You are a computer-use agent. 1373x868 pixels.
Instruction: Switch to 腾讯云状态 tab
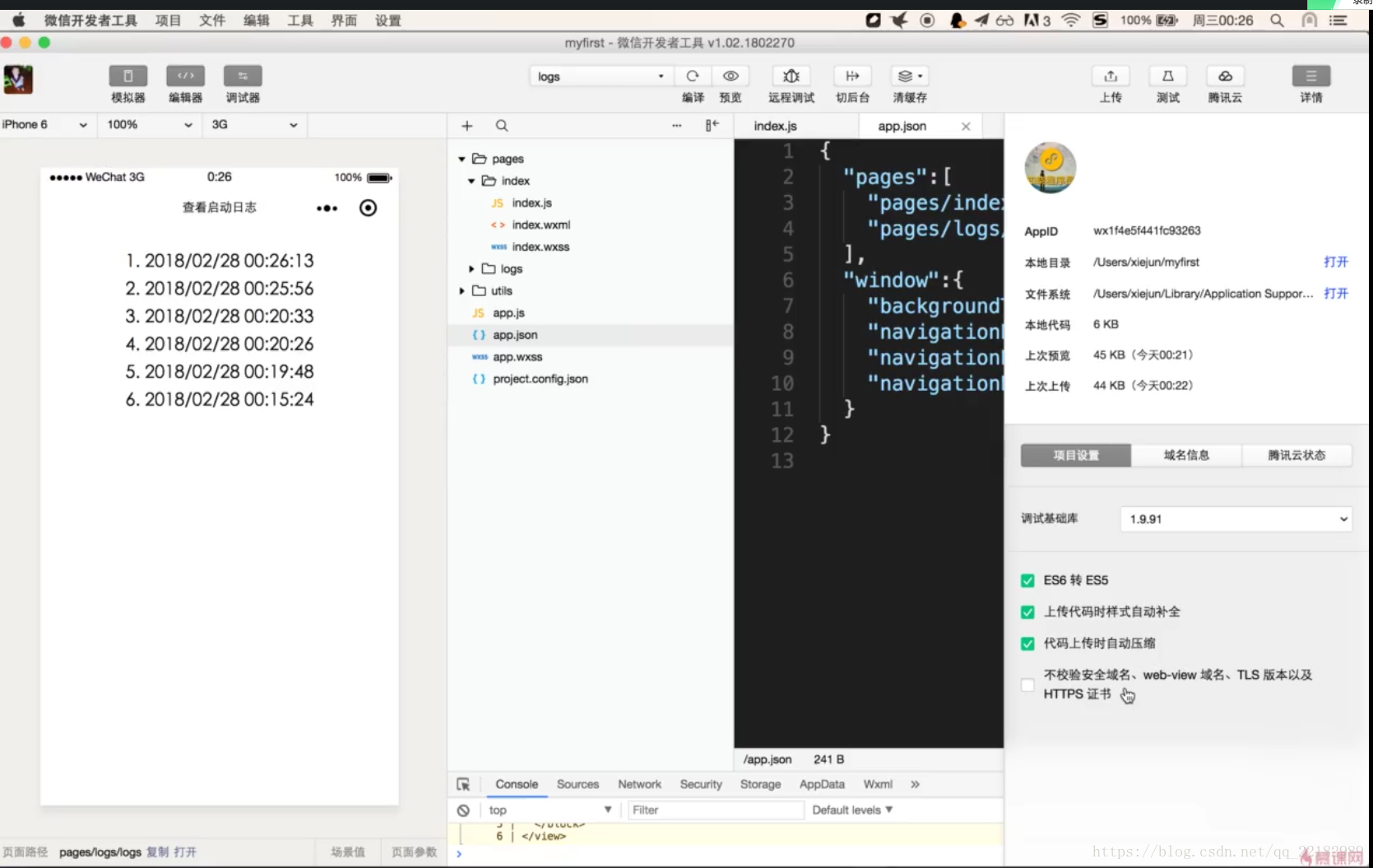[1296, 455]
